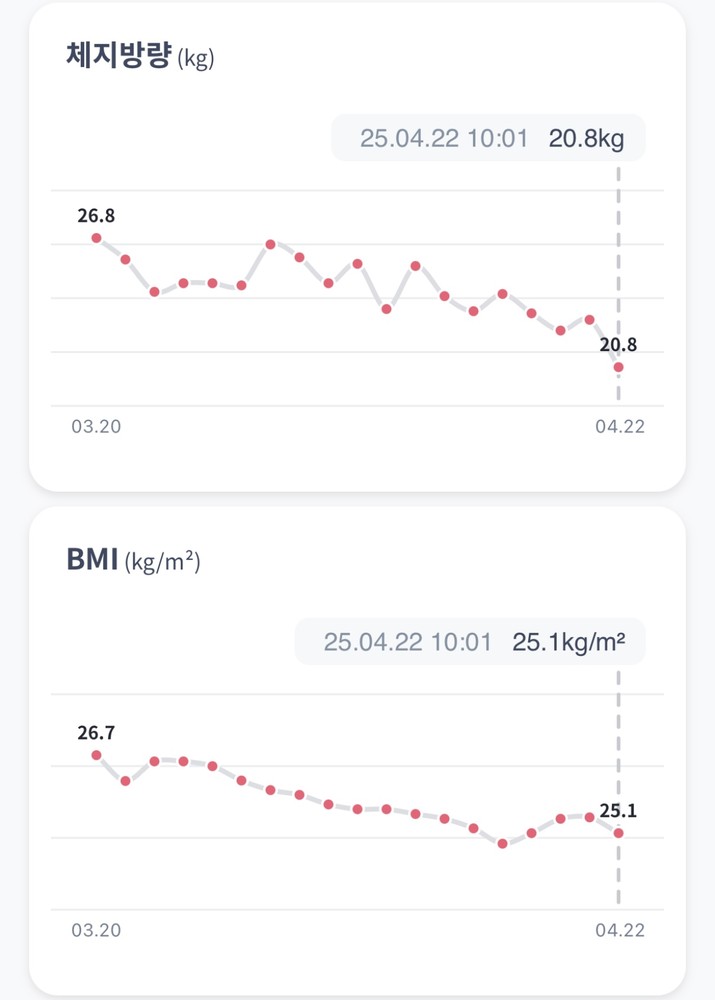The height and width of the screenshot is (1000, 715).
Task: Select the final BMI data point labeled 25.1
Action: tap(619, 833)
